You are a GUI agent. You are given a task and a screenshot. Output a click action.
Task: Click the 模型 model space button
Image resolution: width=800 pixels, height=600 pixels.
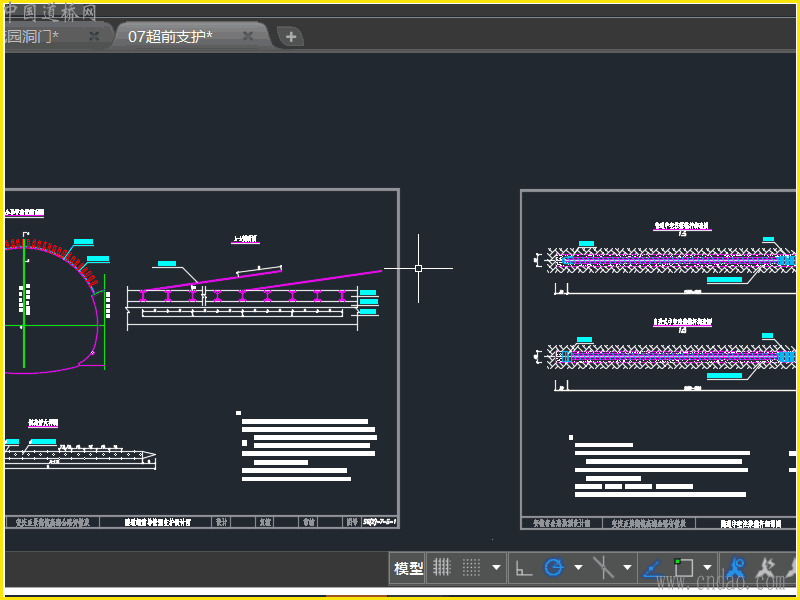(408, 568)
